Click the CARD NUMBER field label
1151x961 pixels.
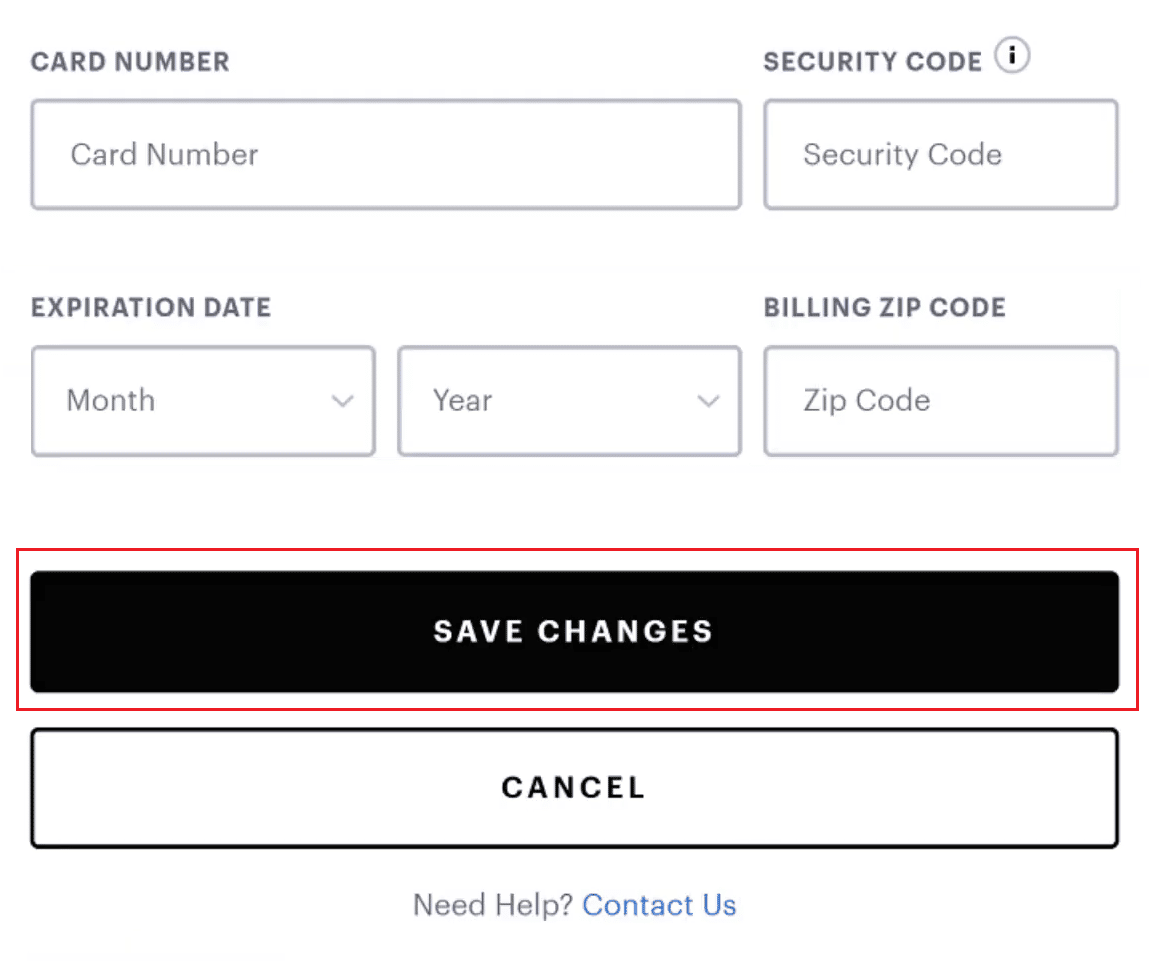point(130,62)
